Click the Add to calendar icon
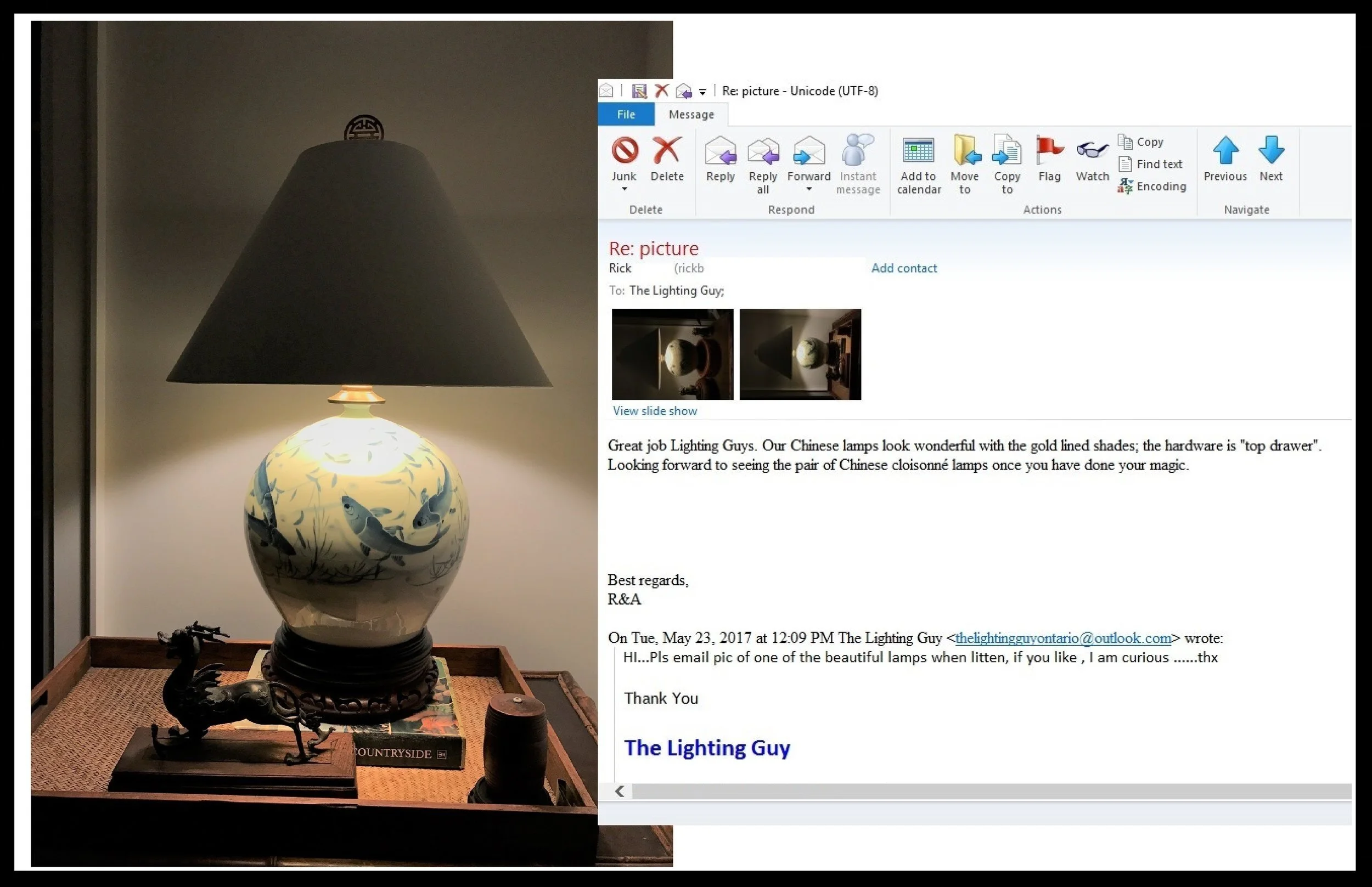Screen dimensions: 1372x887 (918, 151)
